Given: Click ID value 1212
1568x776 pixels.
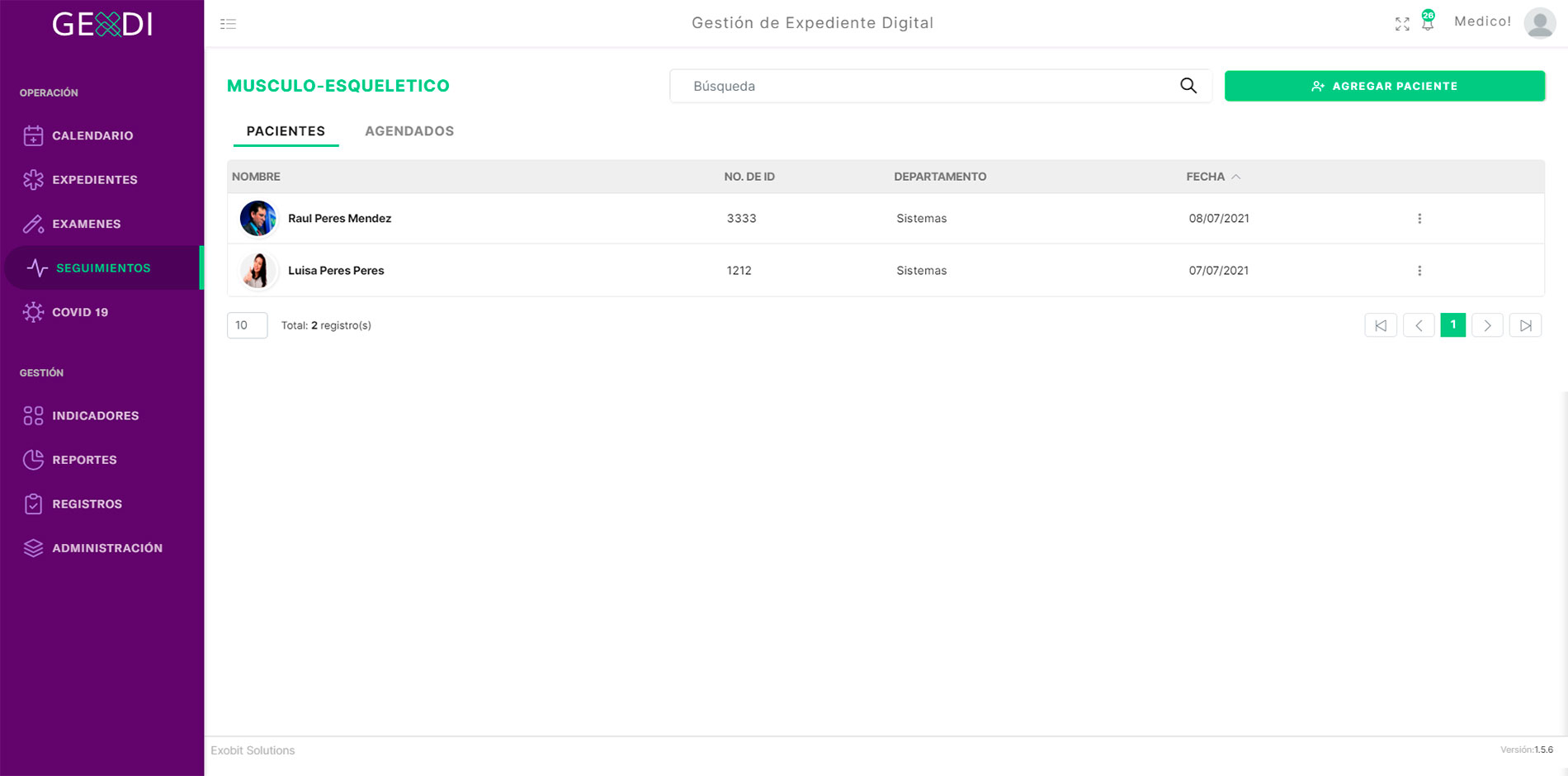Looking at the screenshot, I should (739, 271).
